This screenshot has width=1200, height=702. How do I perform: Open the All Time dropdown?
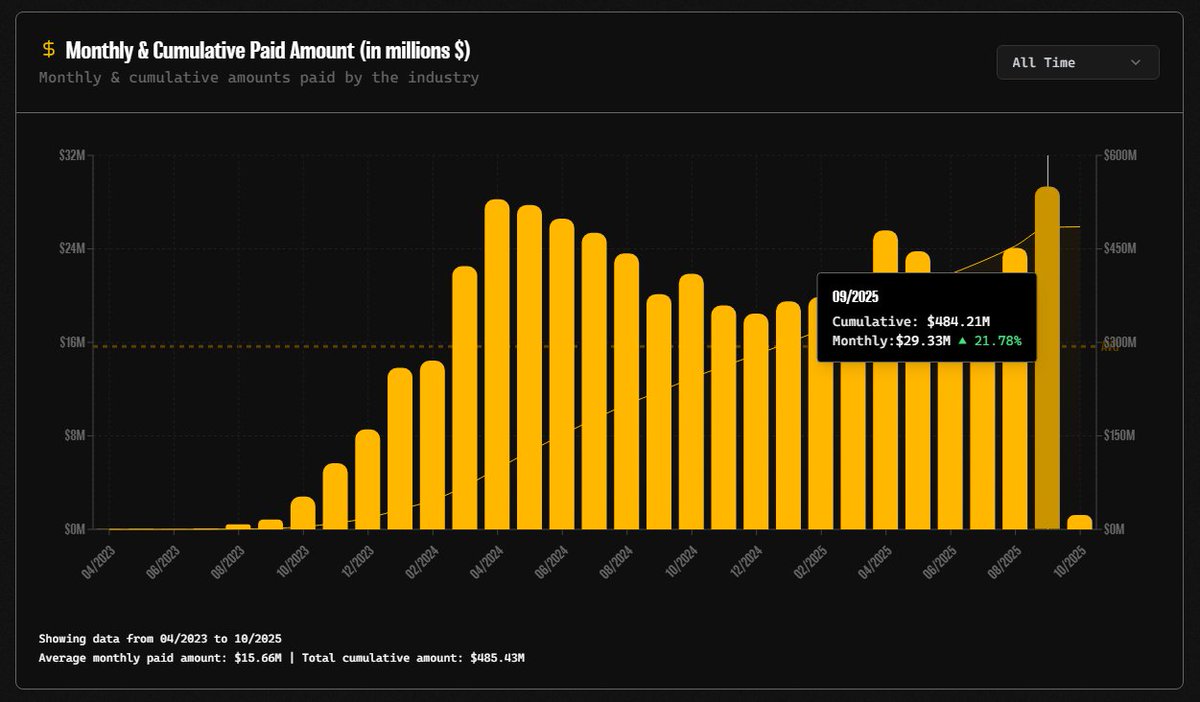click(1077, 62)
